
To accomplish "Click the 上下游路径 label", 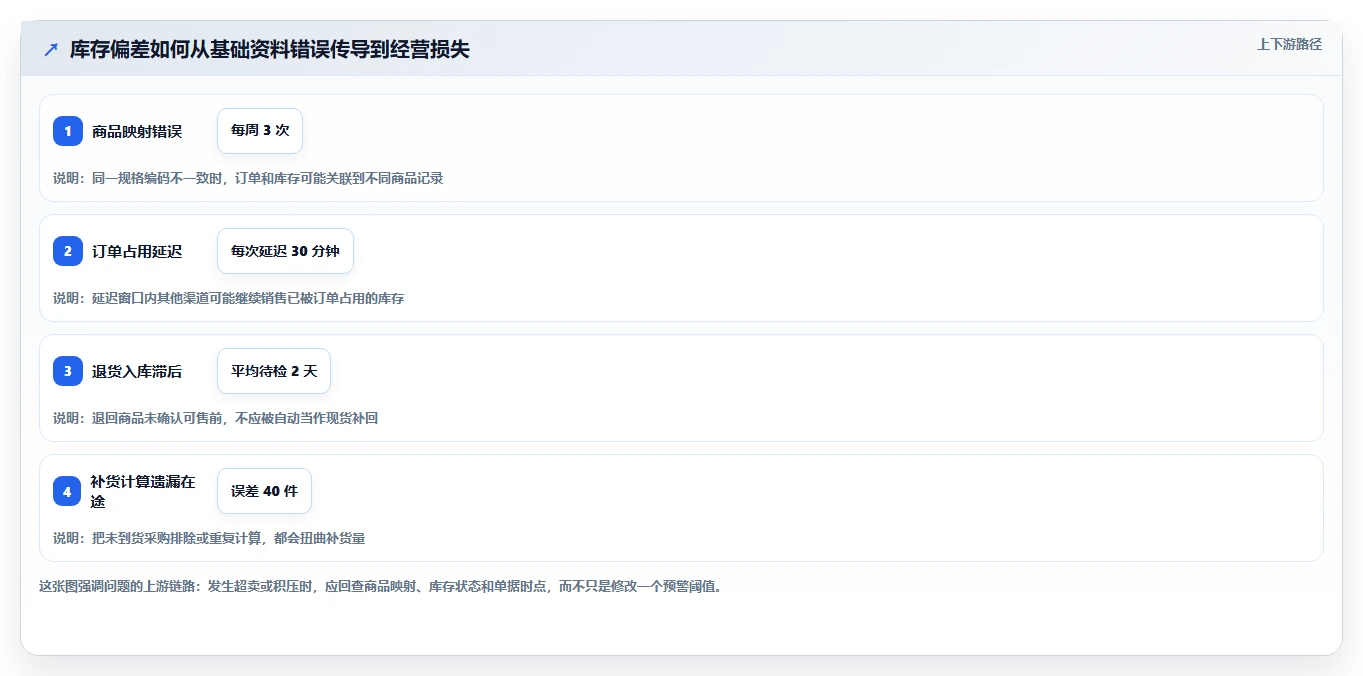I will click(1289, 44).
